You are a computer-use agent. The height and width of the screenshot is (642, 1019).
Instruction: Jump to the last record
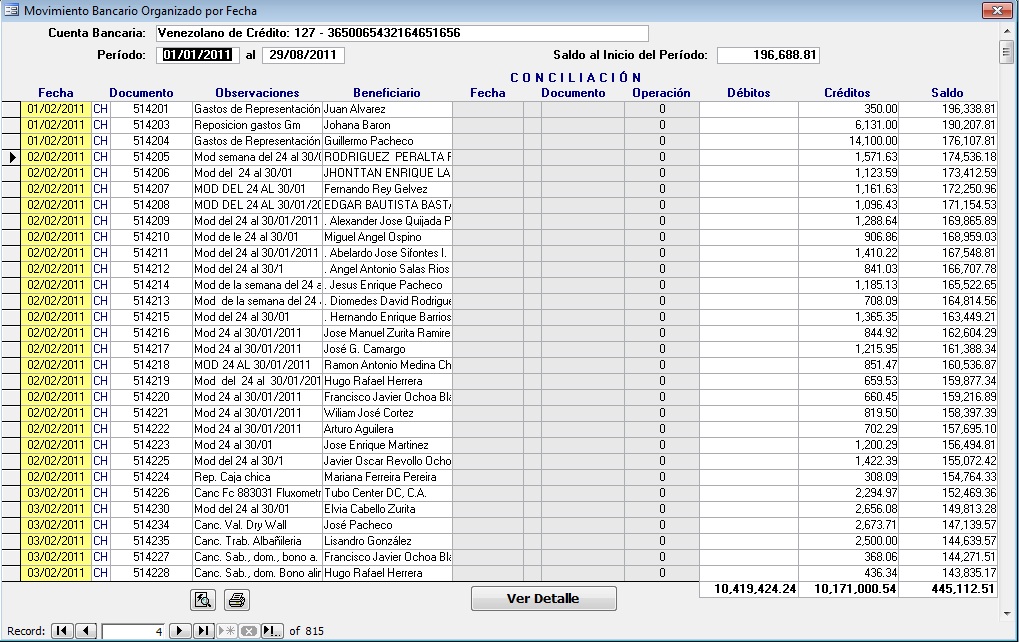[203, 630]
